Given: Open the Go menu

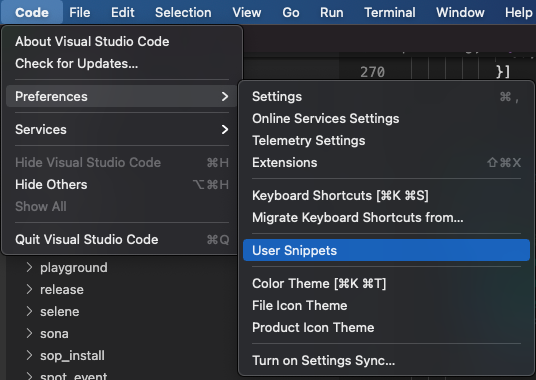Looking at the screenshot, I should tap(291, 12).
